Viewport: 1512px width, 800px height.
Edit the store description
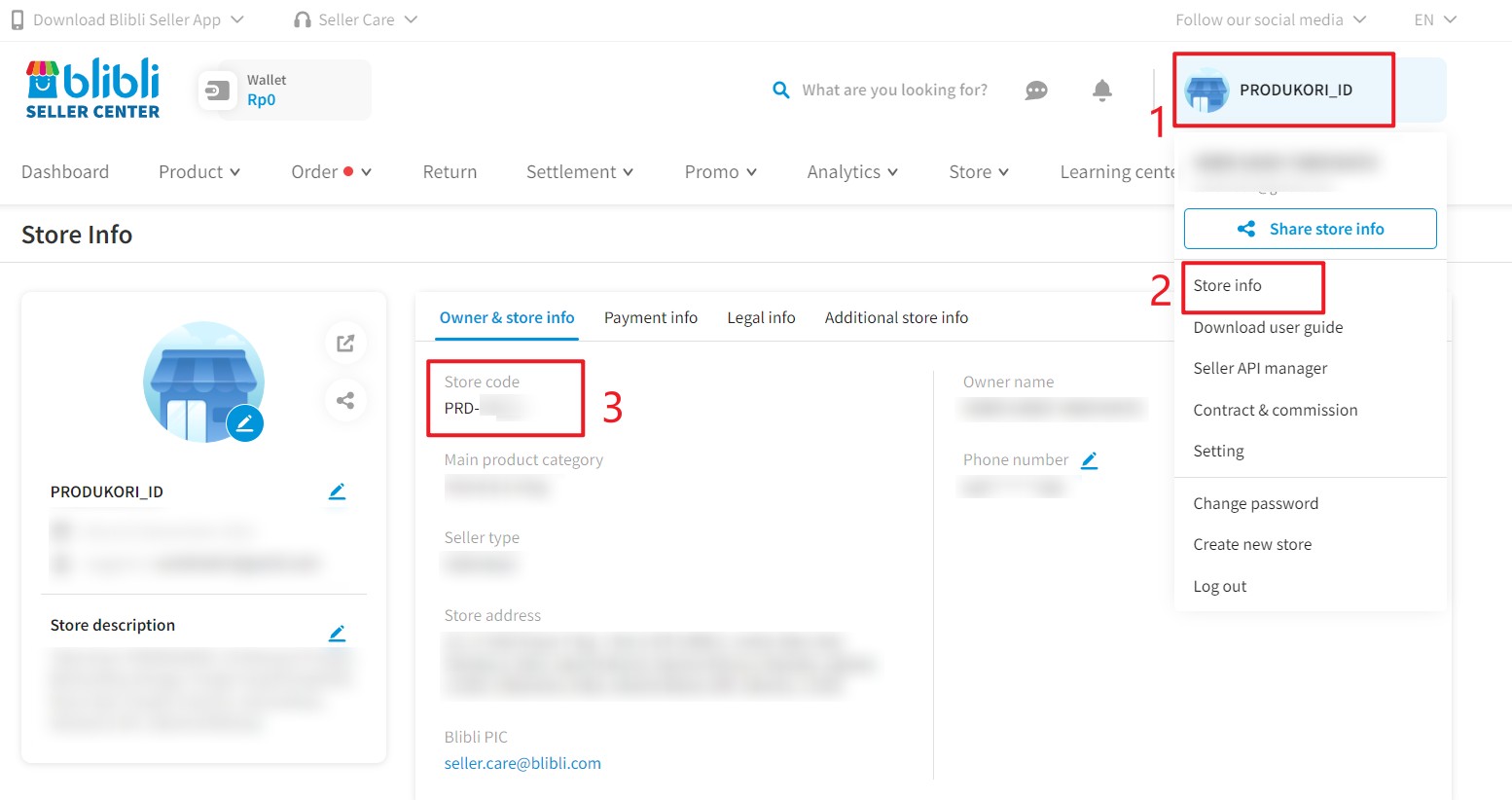(337, 634)
